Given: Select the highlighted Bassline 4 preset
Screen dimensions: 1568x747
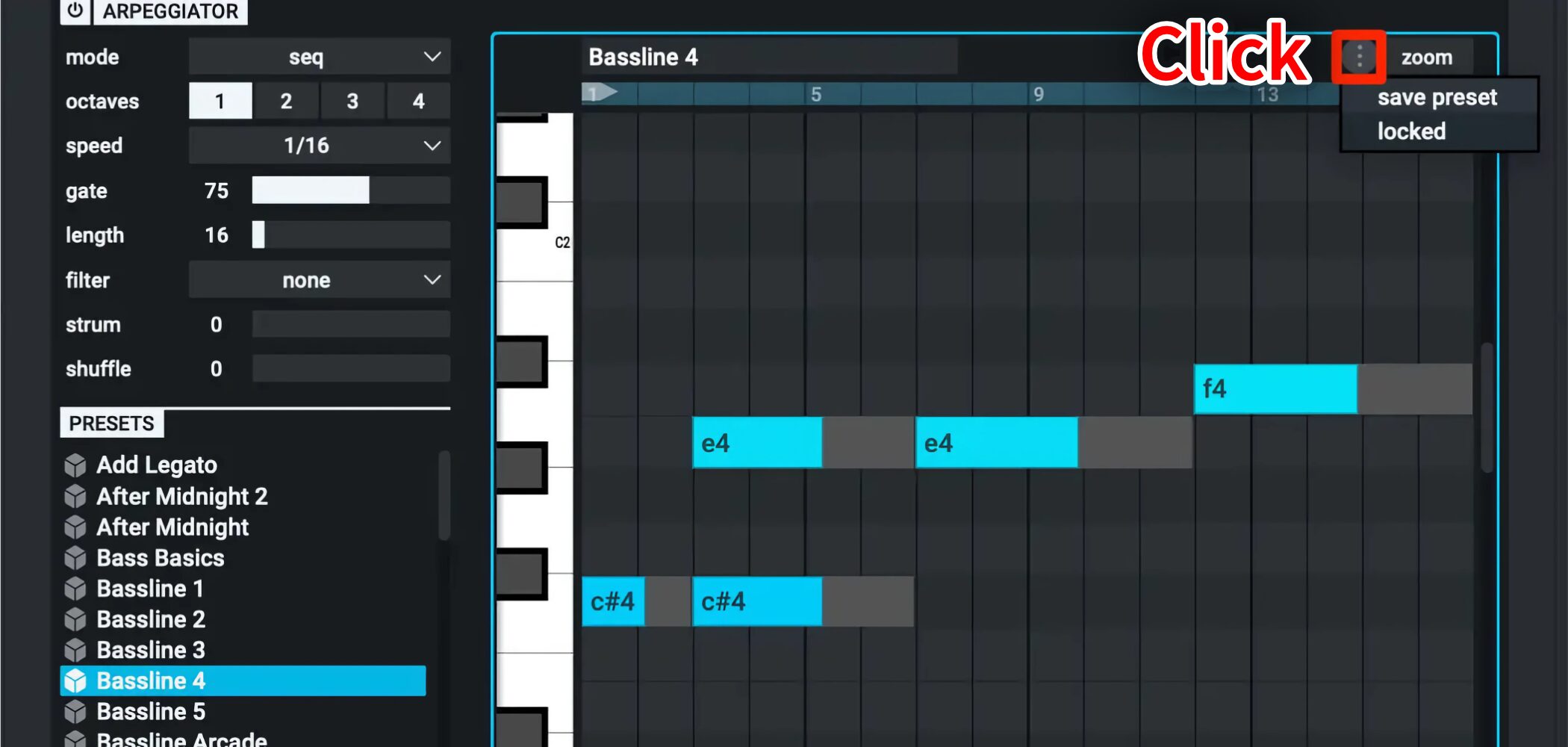Looking at the screenshot, I should pyautogui.click(x=243, y=681).
